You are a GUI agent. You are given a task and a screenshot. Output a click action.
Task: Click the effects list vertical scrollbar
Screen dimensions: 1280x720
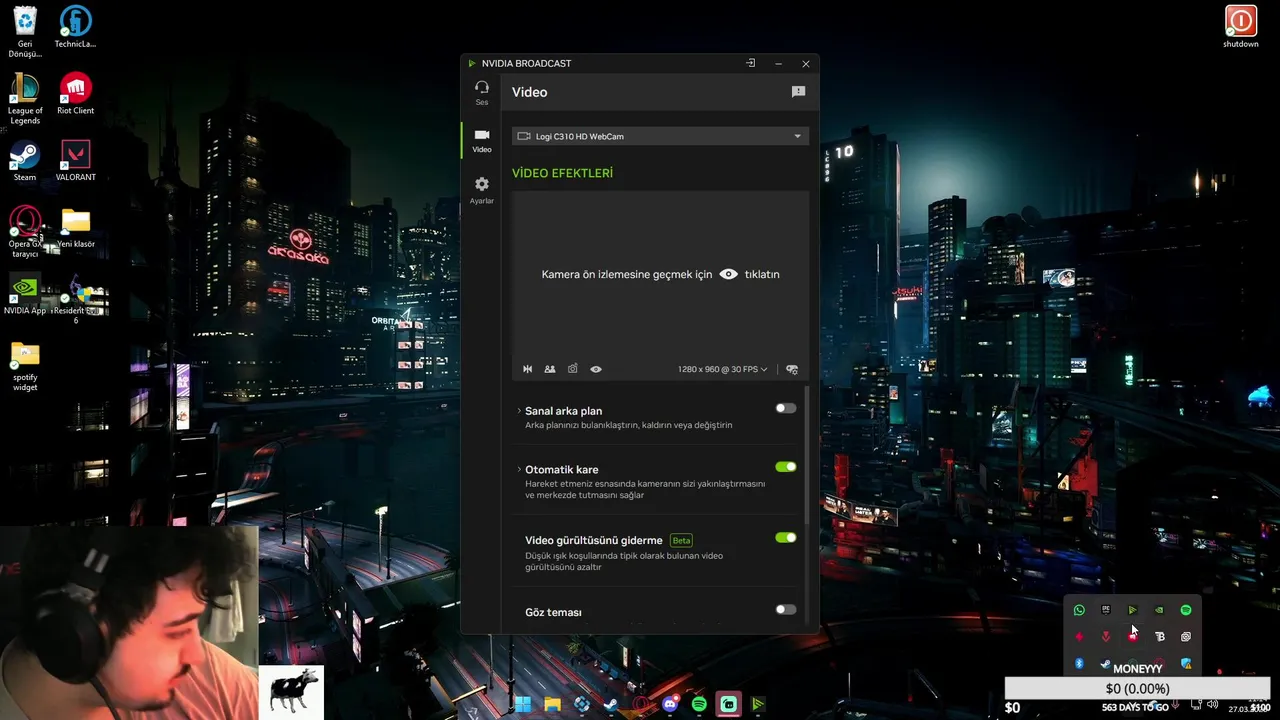(806, 455)
